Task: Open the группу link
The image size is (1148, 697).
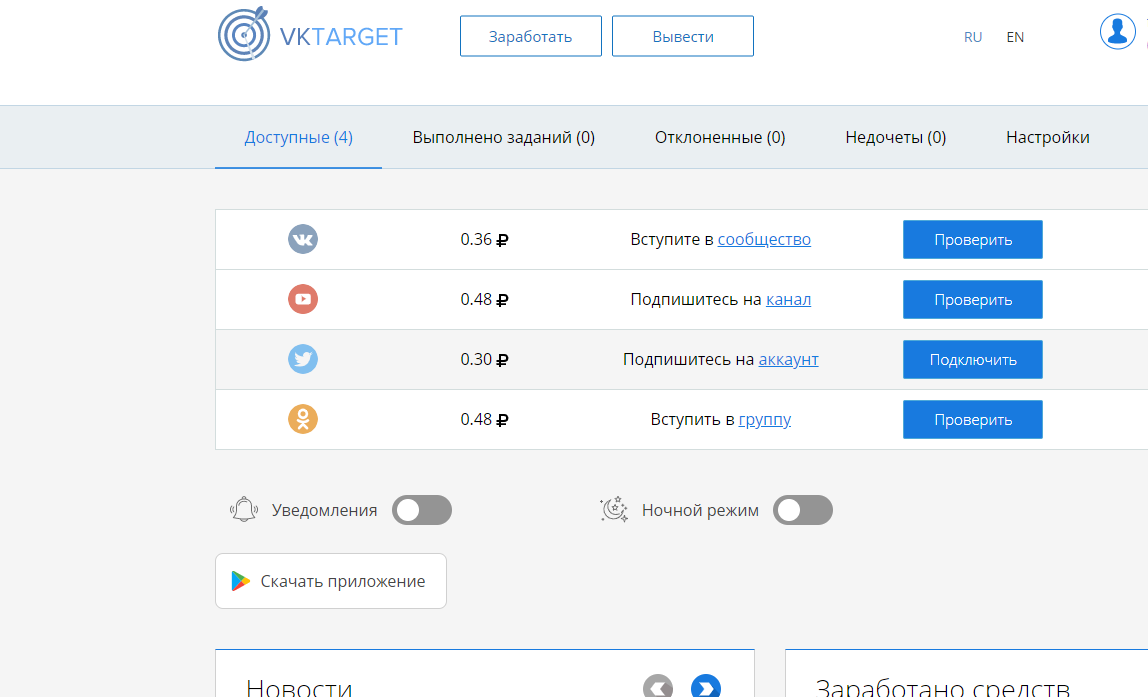Action: (x=765, y=420)
